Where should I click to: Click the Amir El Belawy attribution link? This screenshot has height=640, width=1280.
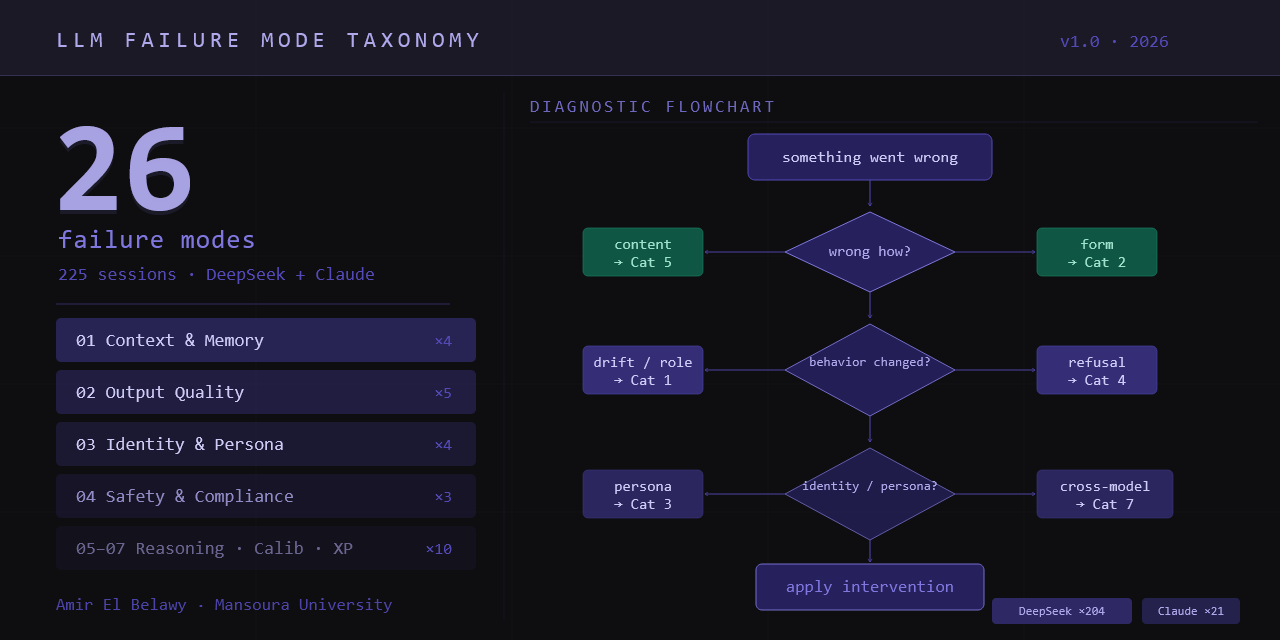tap(121, 604)
